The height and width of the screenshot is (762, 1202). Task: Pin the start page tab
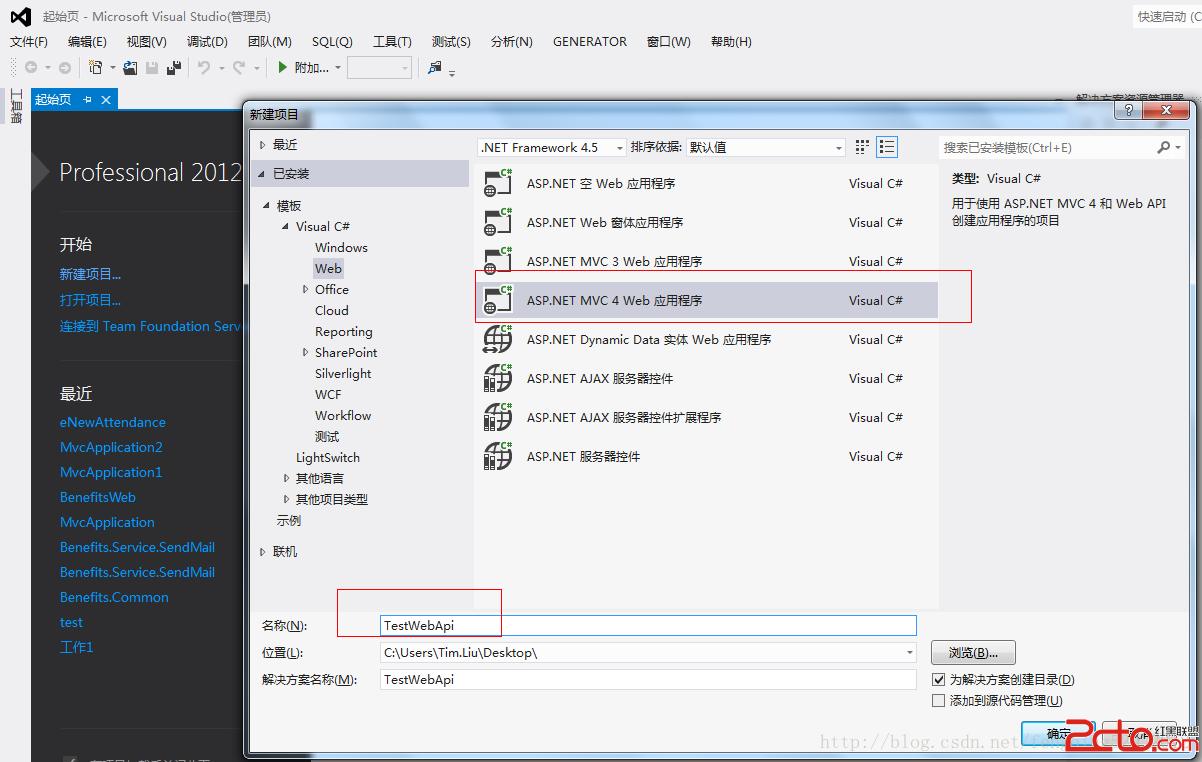coord(87,99)
